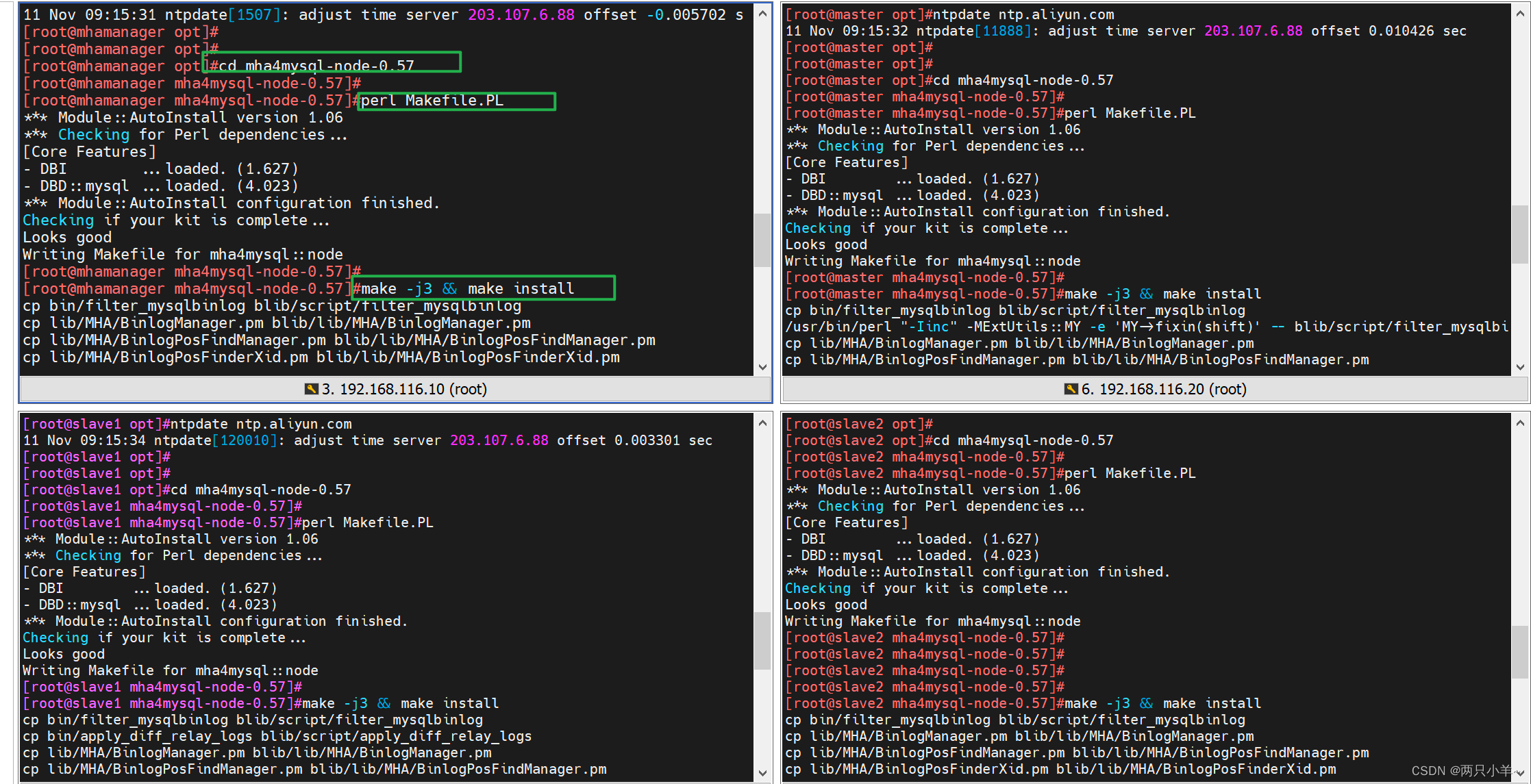This screenshot has height=784, width=1531.
Task: Click the scrollbar thumb in the mhamanager pane
Action: pyautogui.click(x=762, y=240)
